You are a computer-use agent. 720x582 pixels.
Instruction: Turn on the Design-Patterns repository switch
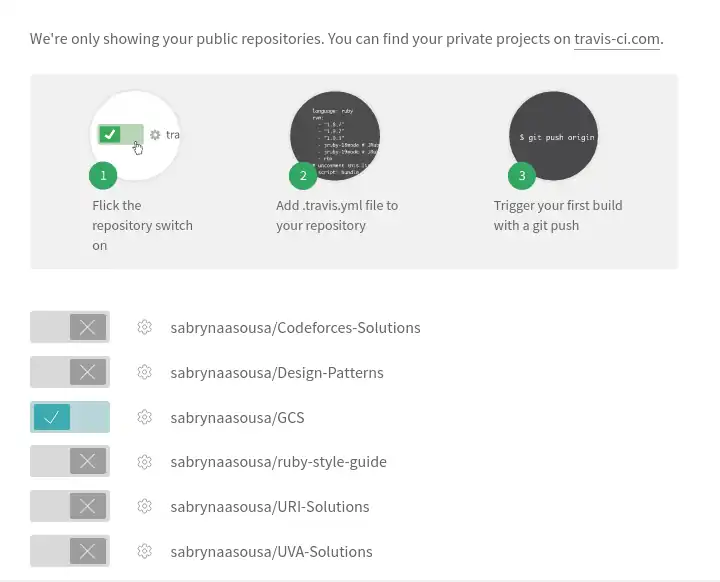tap(70, 372)
